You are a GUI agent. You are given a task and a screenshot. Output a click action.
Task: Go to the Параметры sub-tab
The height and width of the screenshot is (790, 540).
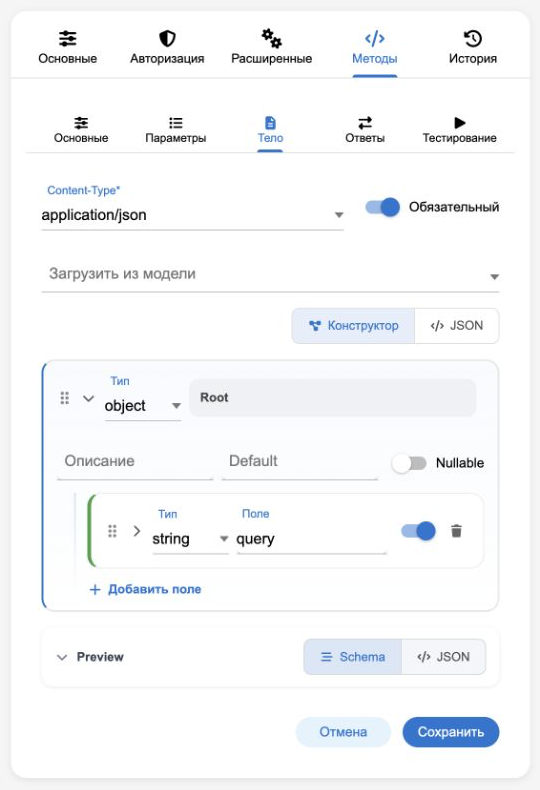click(x=175, y=130)
